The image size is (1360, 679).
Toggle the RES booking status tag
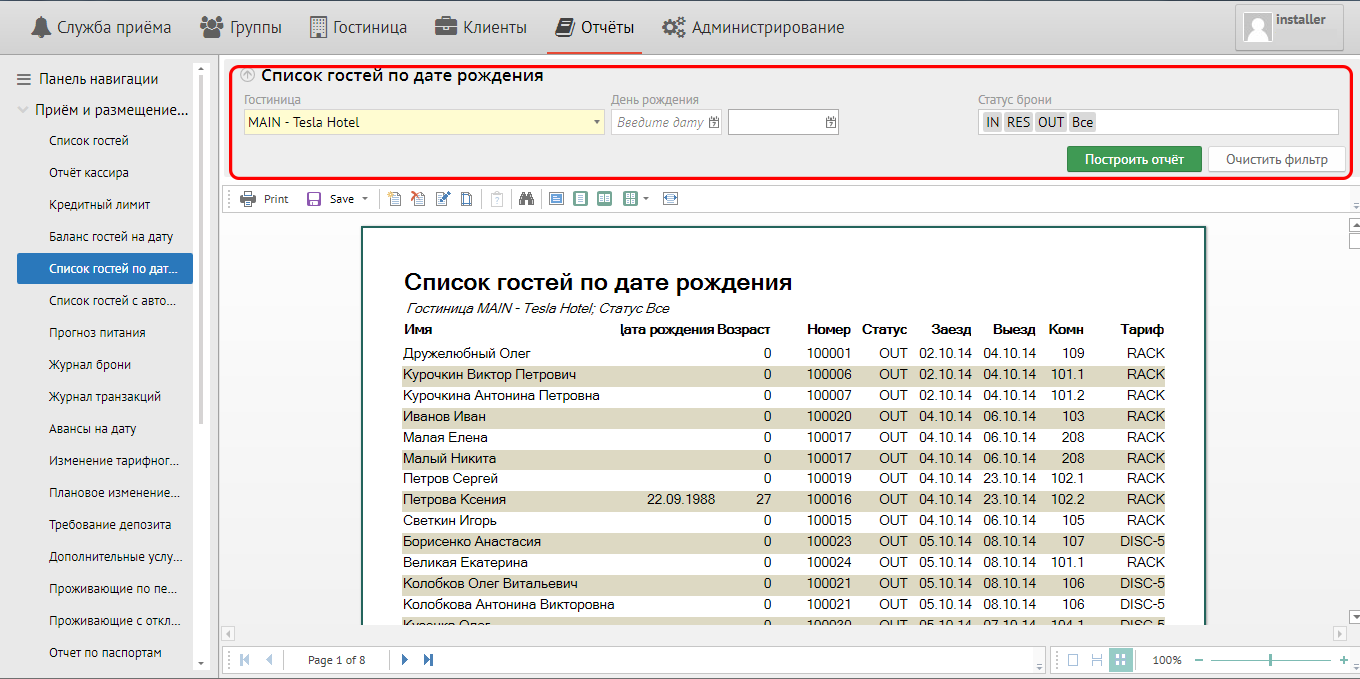[x=1018, y=122]
